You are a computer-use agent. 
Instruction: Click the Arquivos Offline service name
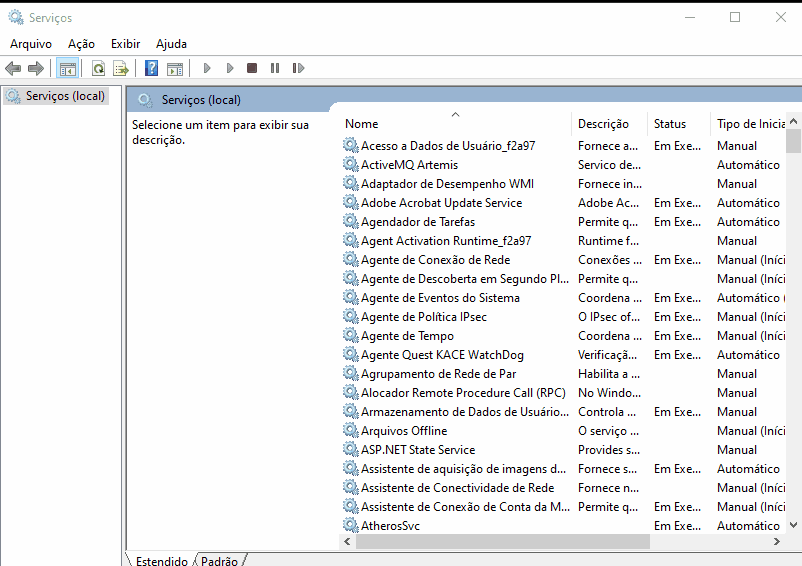tap(404, 431)
